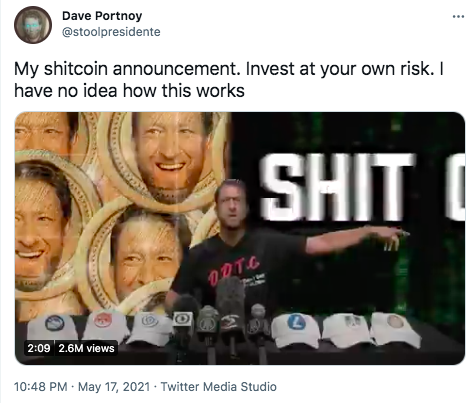Screen dimensions: 475x403
Task: Open the three-dot more options menu
Action: pyautogui.click(x=458, y=16)
